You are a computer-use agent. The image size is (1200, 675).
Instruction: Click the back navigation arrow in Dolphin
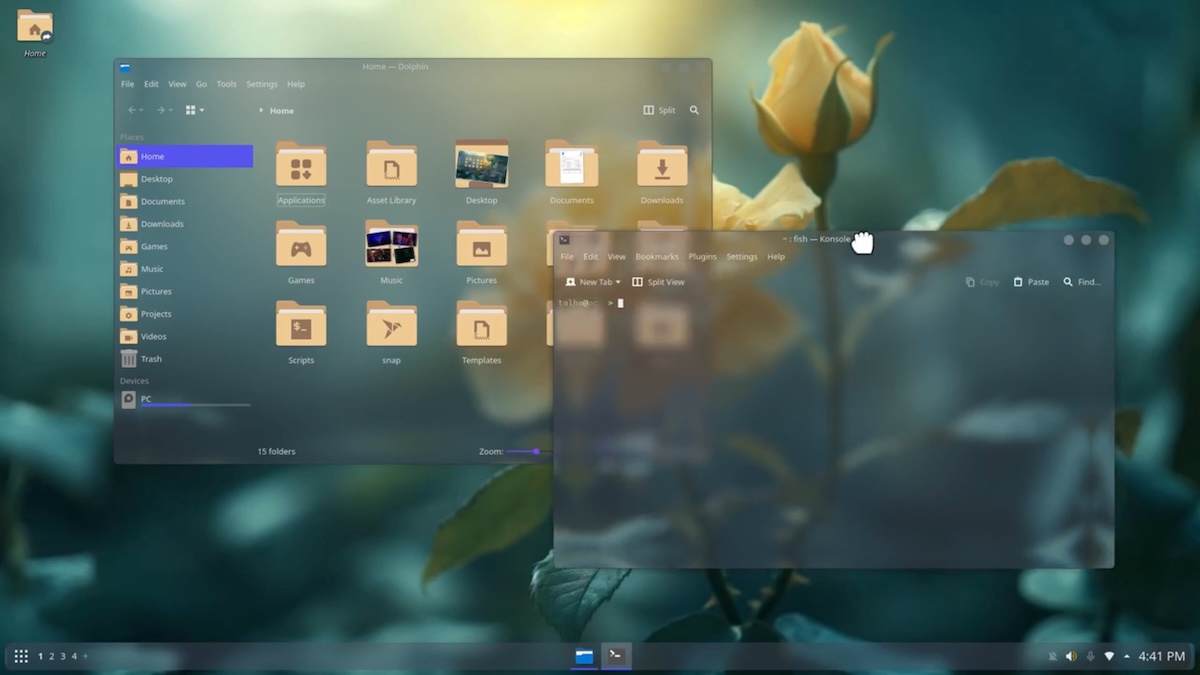click(x=133, y=110)
